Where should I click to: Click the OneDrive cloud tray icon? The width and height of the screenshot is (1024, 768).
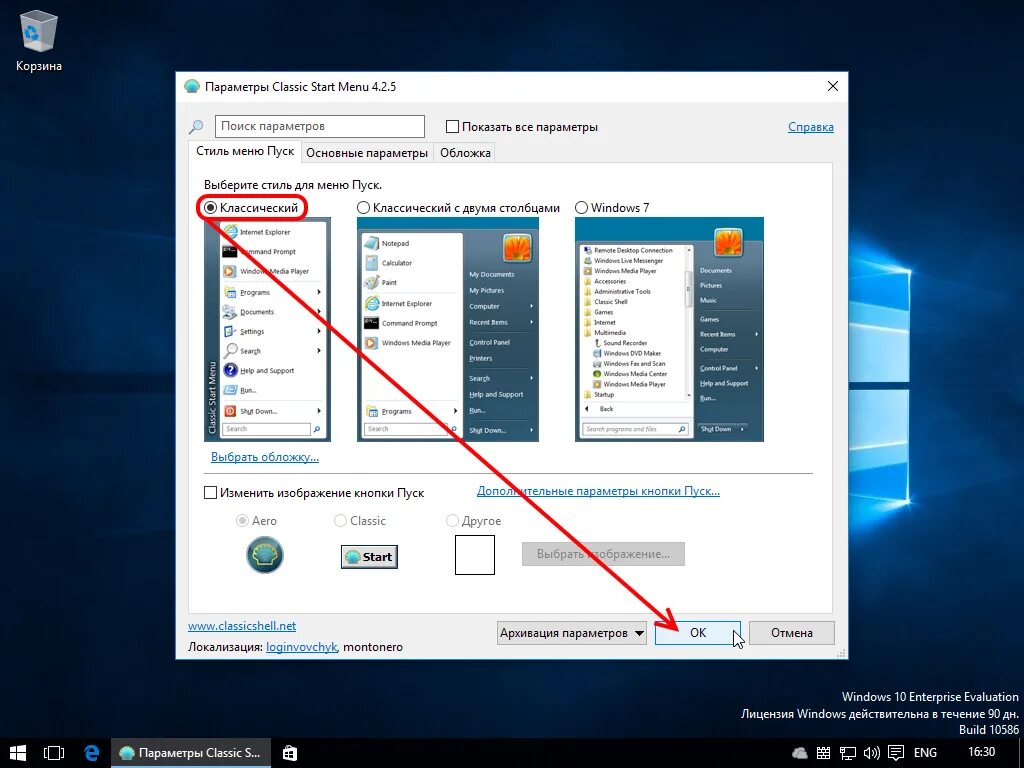tap(799, 753)
